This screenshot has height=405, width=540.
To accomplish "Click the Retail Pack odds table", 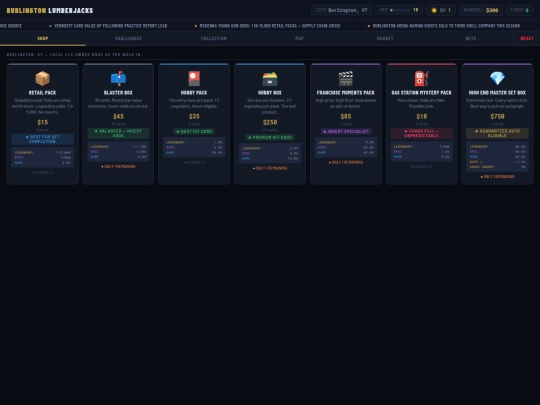I will 43,157.
